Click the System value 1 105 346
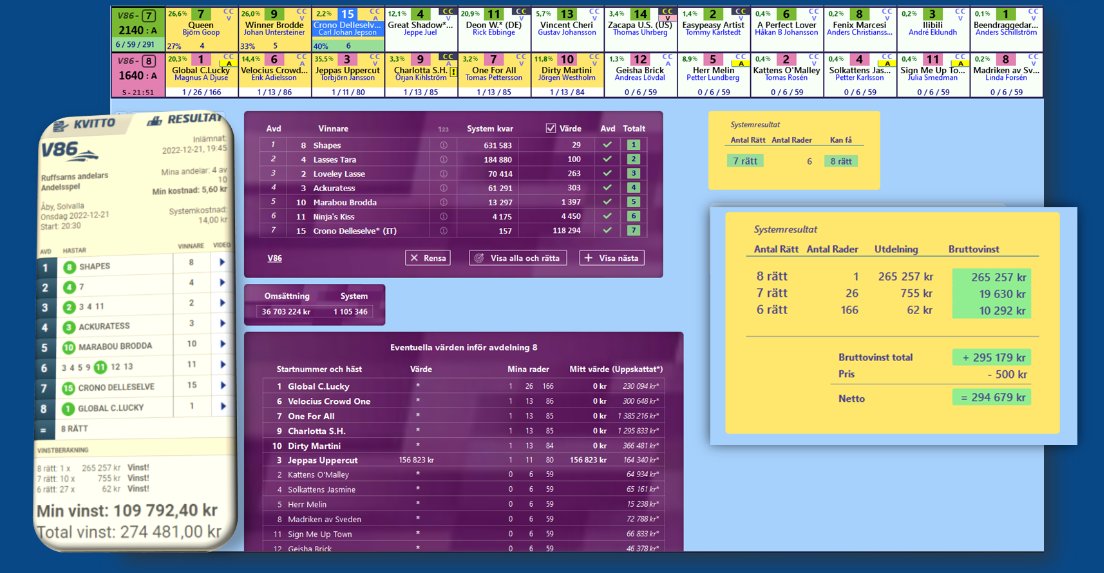The image size is (1104, 573). (x=350, y=312)
